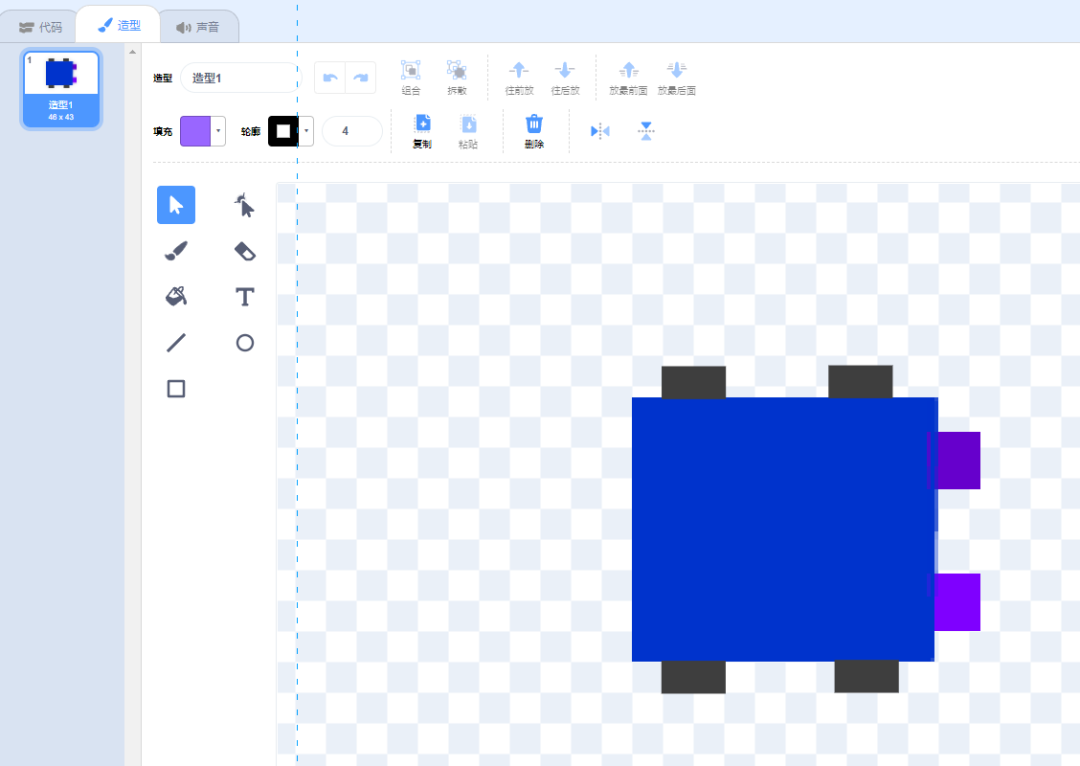Open the fill color dropdown
Image resolution: width=1080 pixels, height=766 pixels.
pos(219,131)
